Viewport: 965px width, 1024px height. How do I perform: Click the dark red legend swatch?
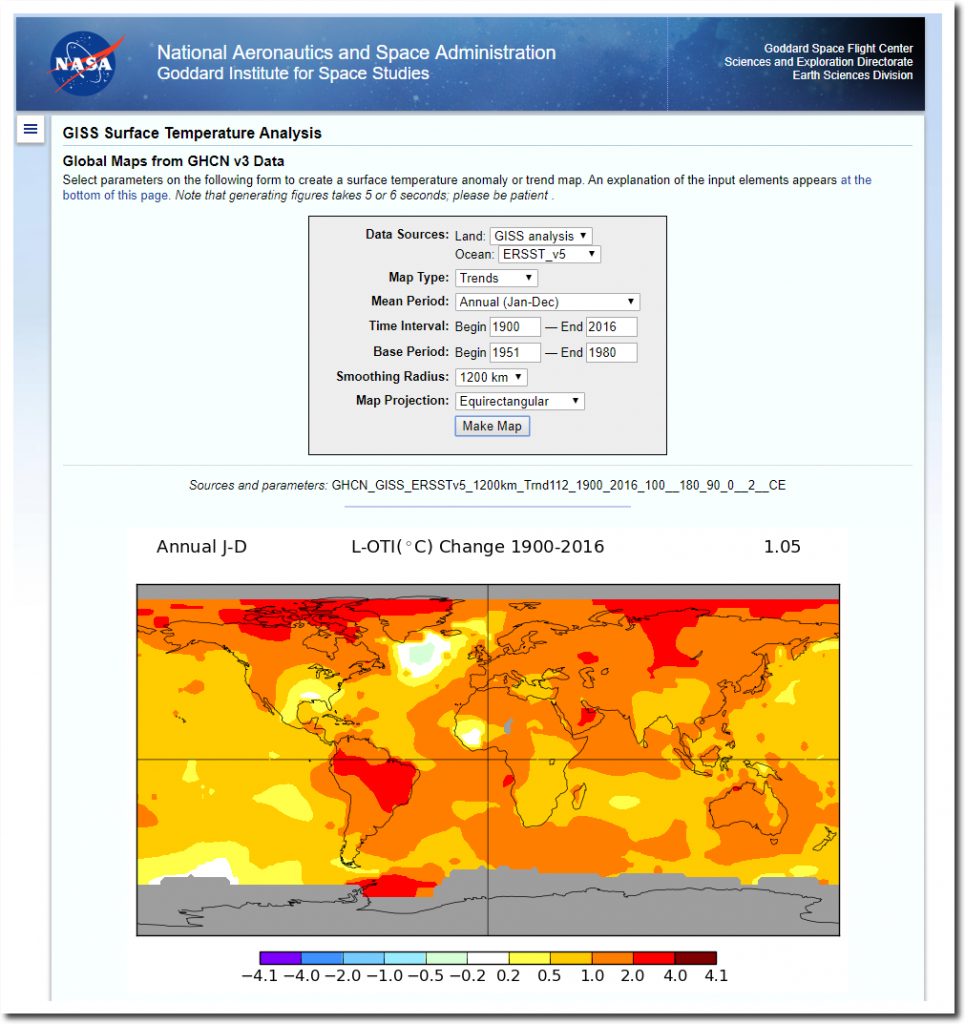pos(696,958)
